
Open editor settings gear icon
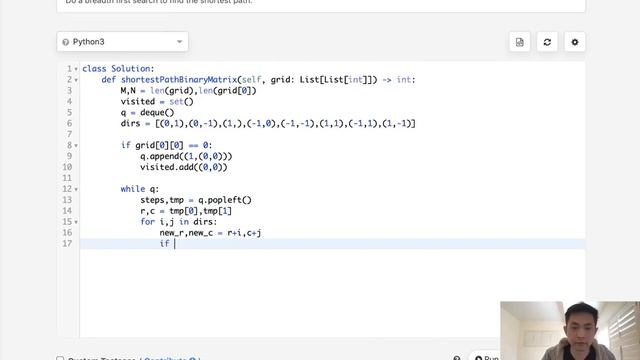[575, 42]
